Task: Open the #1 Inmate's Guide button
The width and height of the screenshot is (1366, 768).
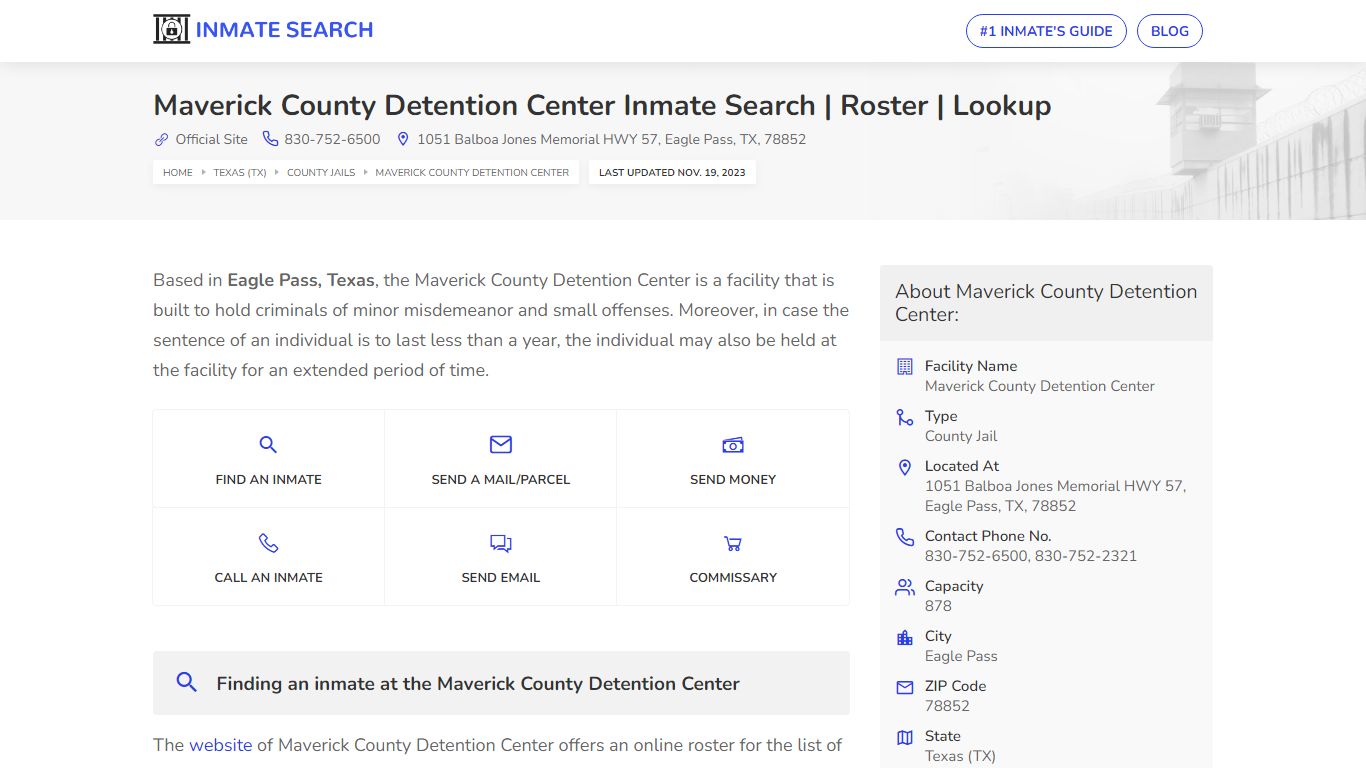Action: (1046, 31)
